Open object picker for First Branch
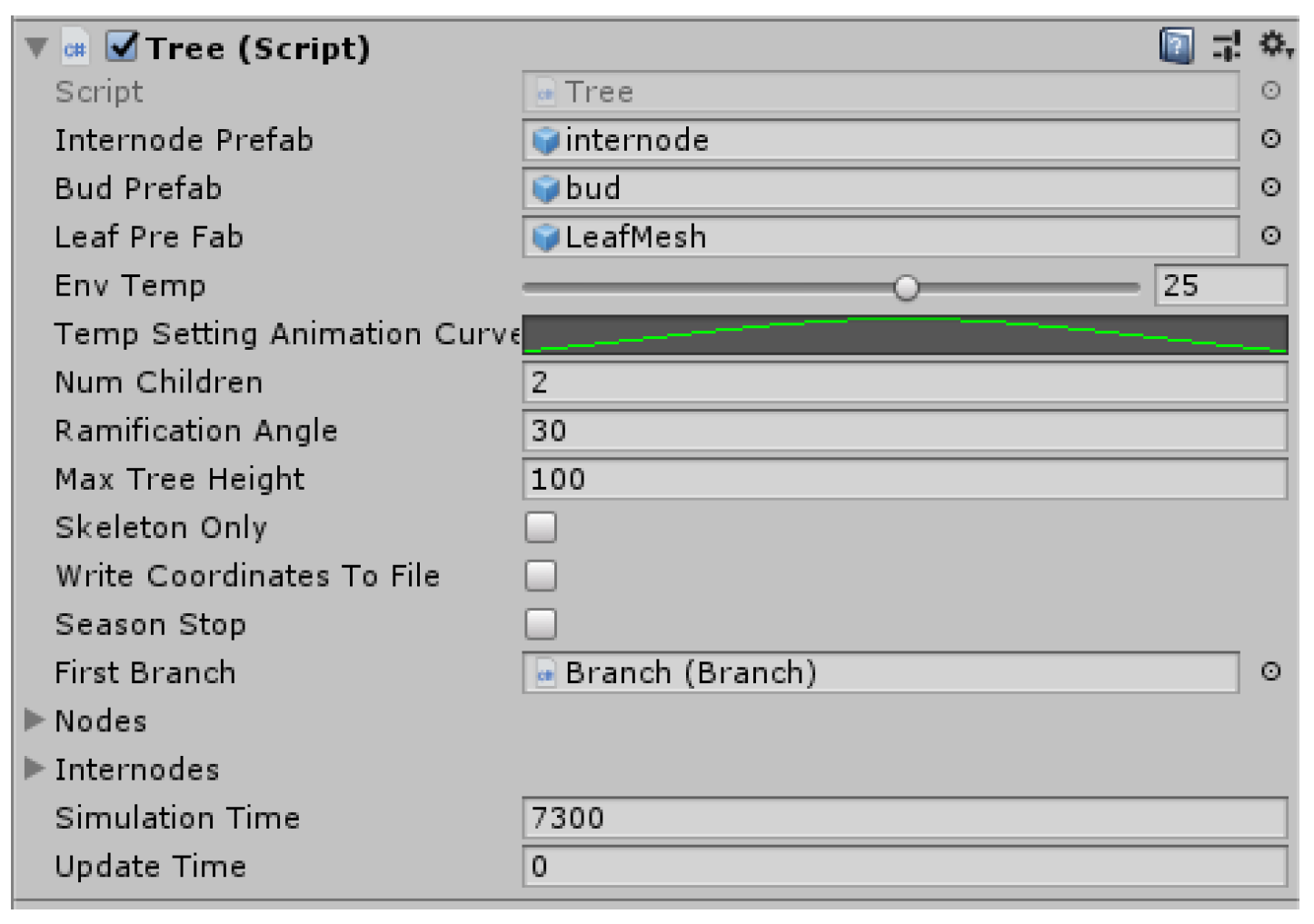This screenshot has height=924, width=1314. [x=1271, y=672]
